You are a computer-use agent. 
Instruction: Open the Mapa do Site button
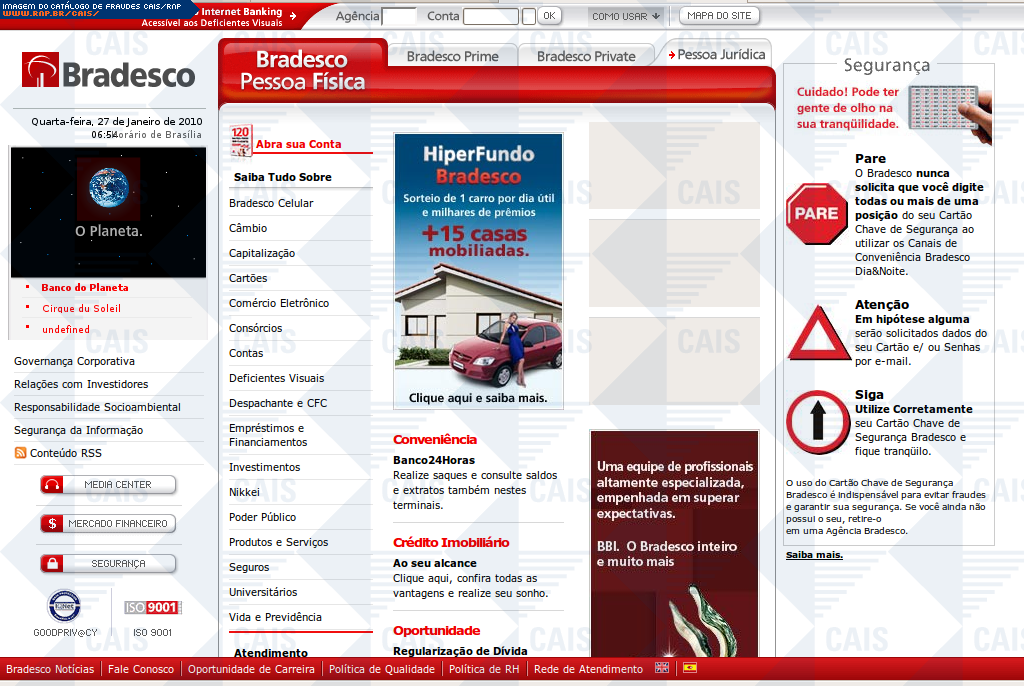719,16
